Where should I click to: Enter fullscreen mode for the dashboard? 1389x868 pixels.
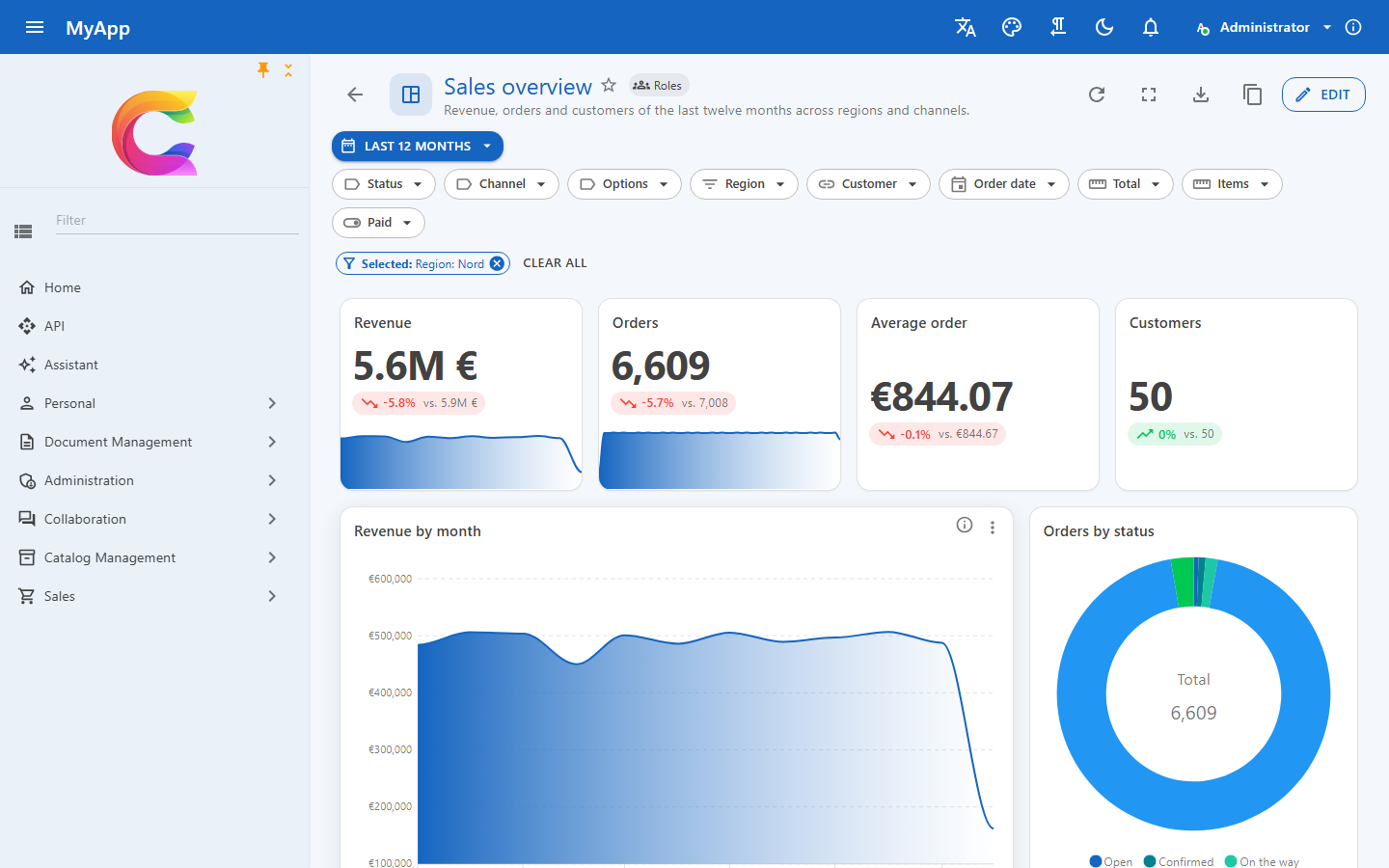1149,95
